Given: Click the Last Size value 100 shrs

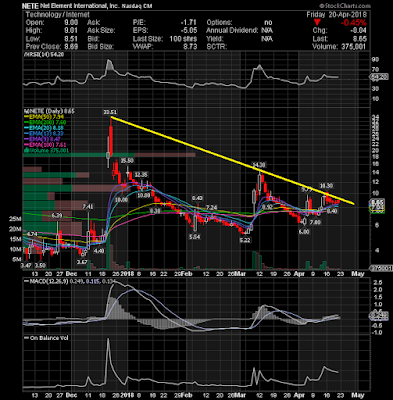Looking at the screenshot, I should coord(182,38).
